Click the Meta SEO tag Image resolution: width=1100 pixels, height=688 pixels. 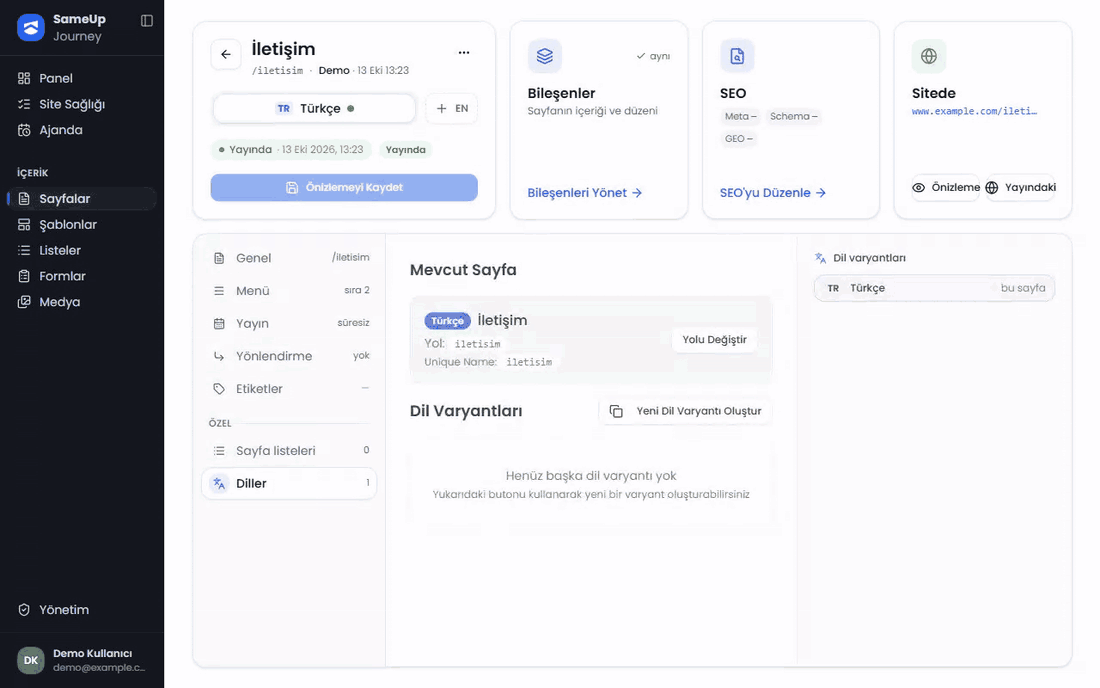(x=740, y=117)
